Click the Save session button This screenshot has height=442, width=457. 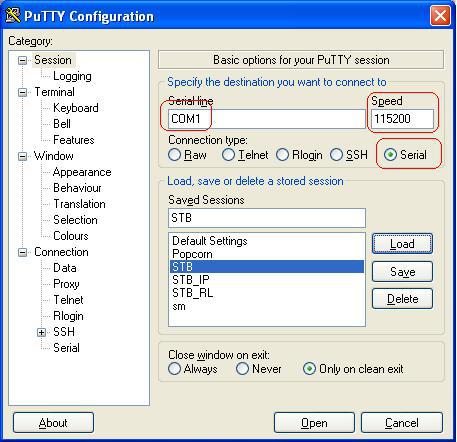click(402, 272)
